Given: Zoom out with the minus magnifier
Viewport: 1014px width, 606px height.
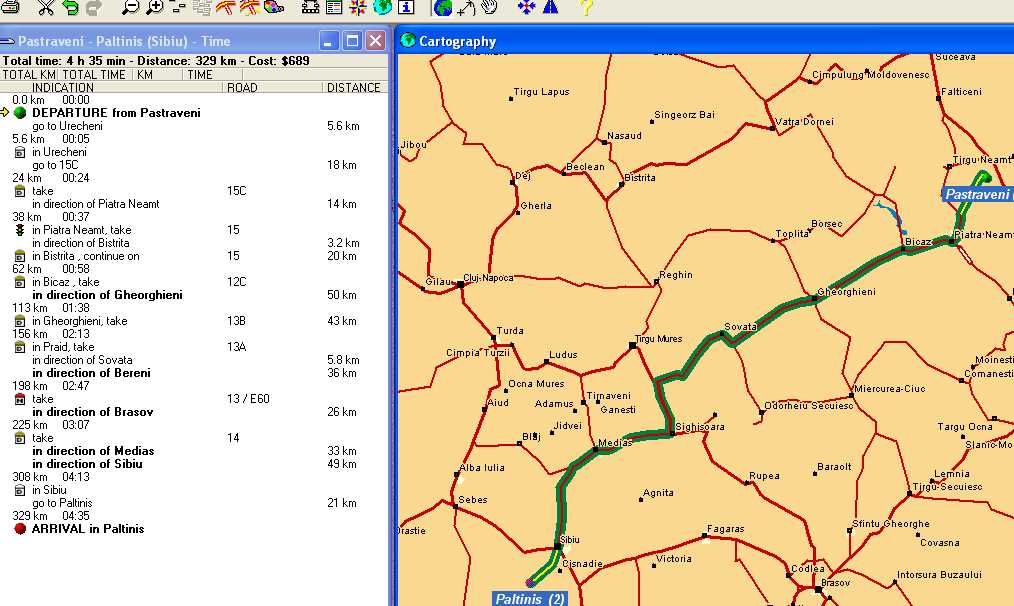Looking at the screenshot, I should pyautogui.click(x=130, y=7).
